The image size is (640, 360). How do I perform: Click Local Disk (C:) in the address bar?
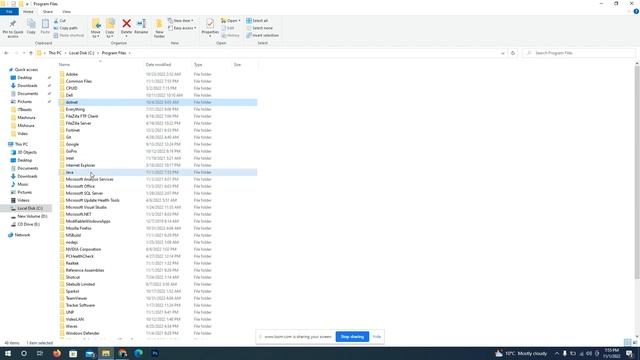coord(81,53)
